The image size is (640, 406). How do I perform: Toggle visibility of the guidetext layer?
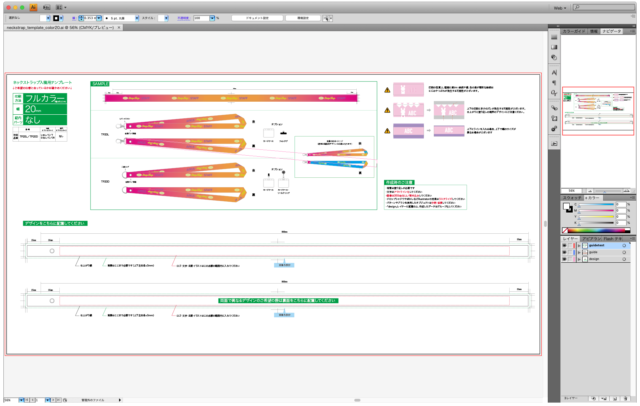tap(564, 246)
